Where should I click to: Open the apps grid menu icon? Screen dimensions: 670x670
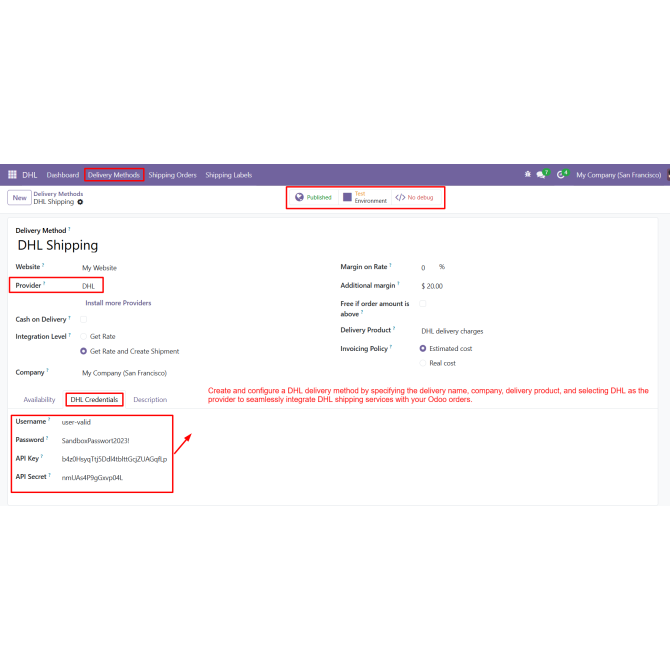pyautogui.click(x=12, y=175)
